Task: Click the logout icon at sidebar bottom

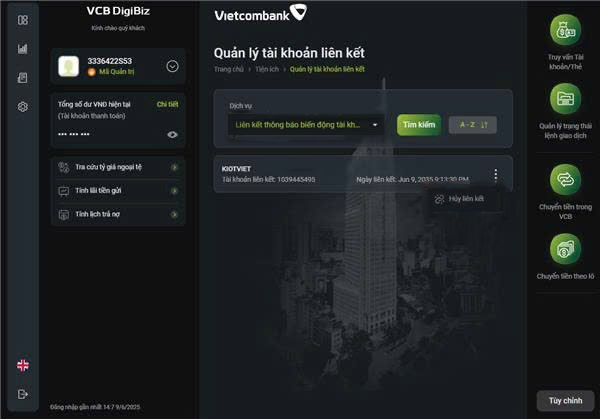Action: pyautogui.click(x=23, y=394)
